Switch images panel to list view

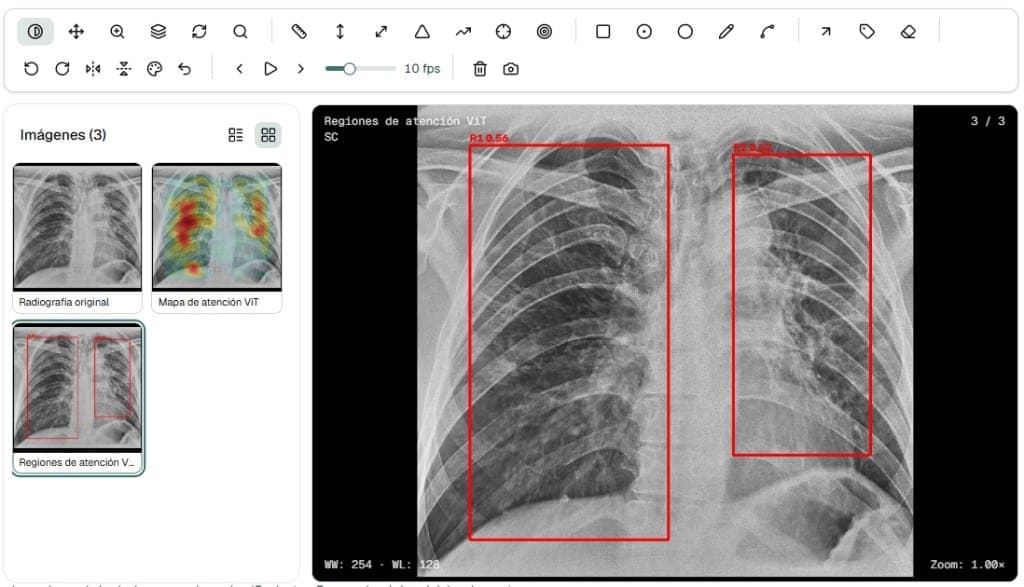tap(236, 135)
